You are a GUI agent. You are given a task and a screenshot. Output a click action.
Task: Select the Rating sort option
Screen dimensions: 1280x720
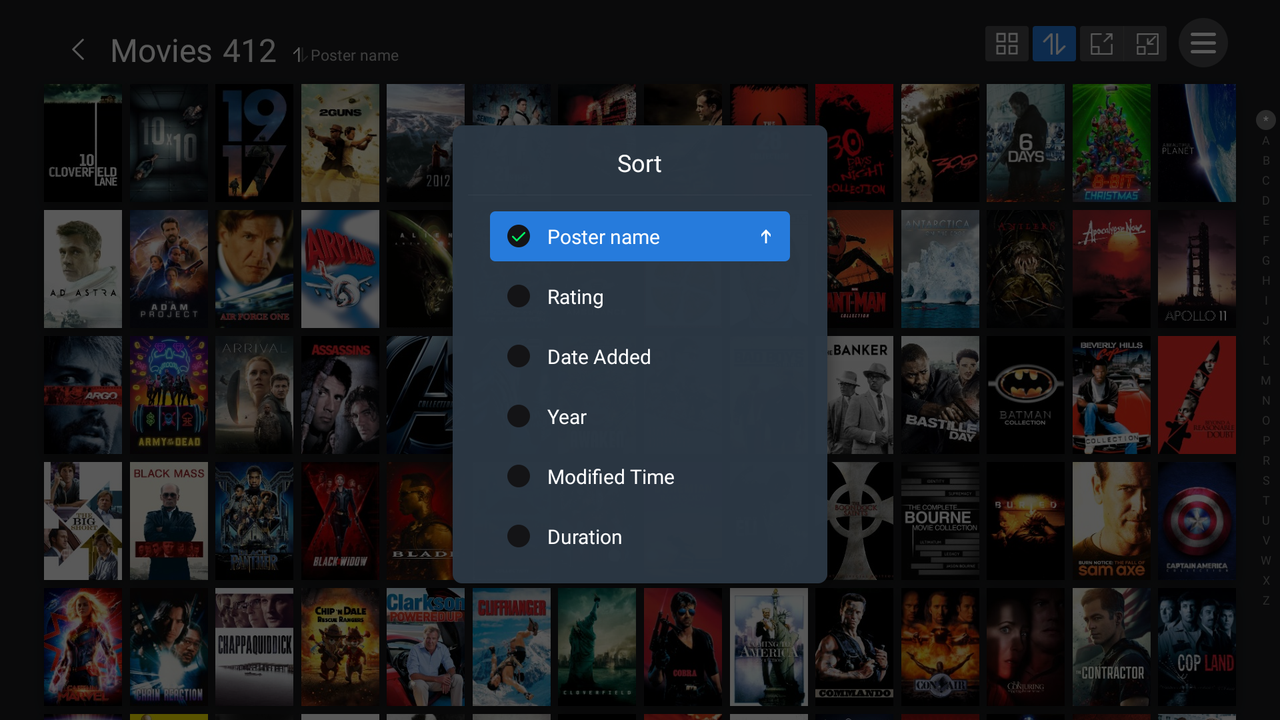(x=640, y=297)
